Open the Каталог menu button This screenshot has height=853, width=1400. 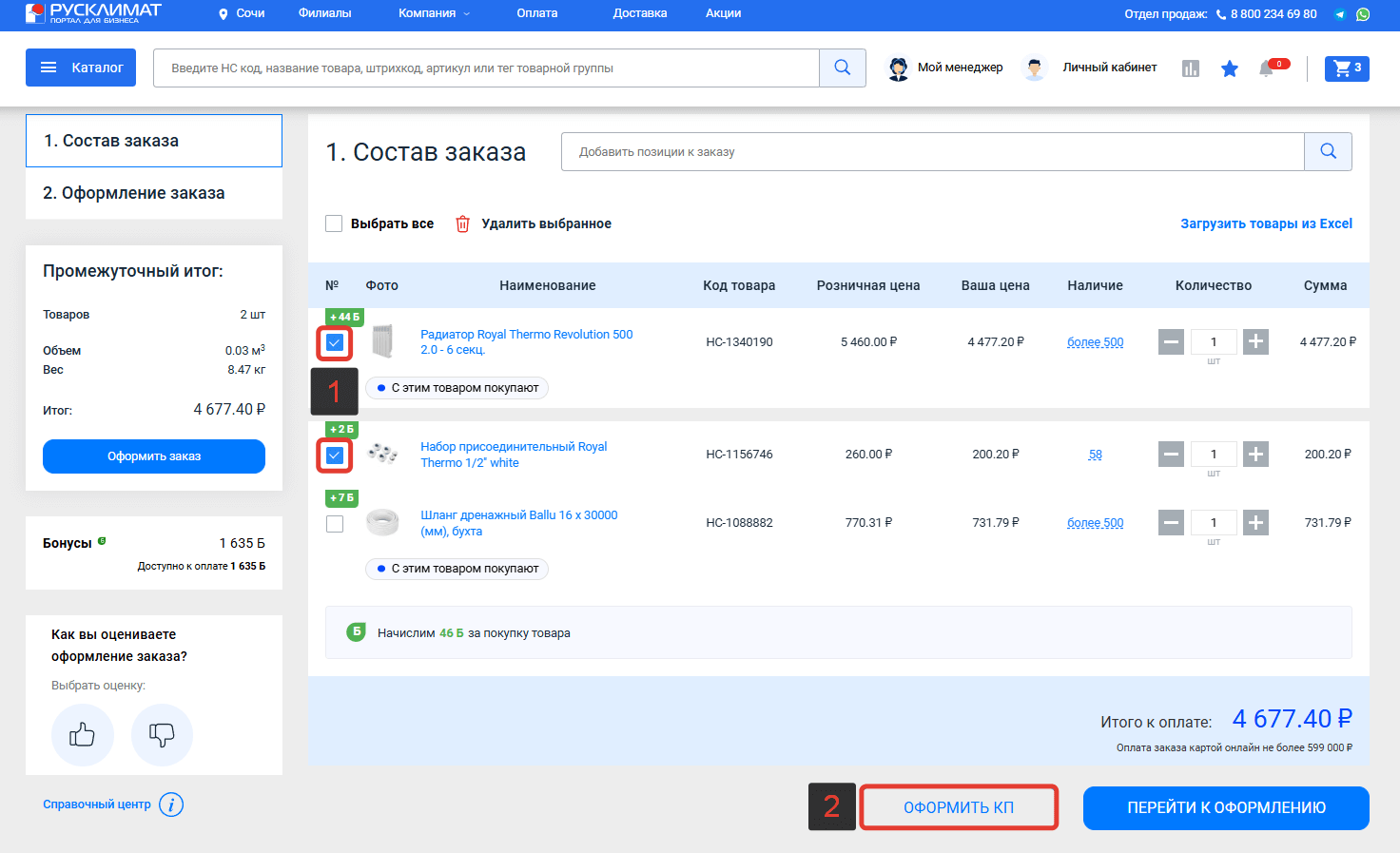click(81, 68)
